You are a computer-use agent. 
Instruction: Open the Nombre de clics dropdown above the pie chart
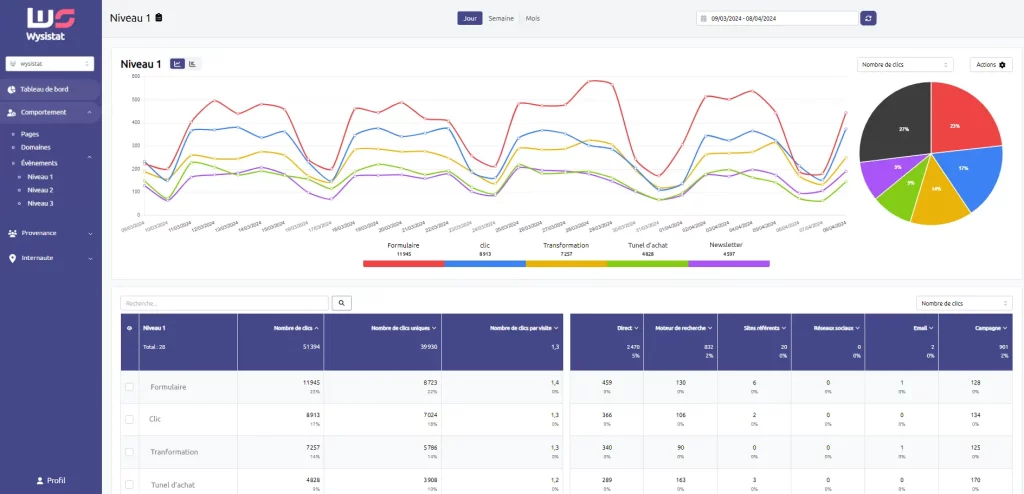coord(905,64)
